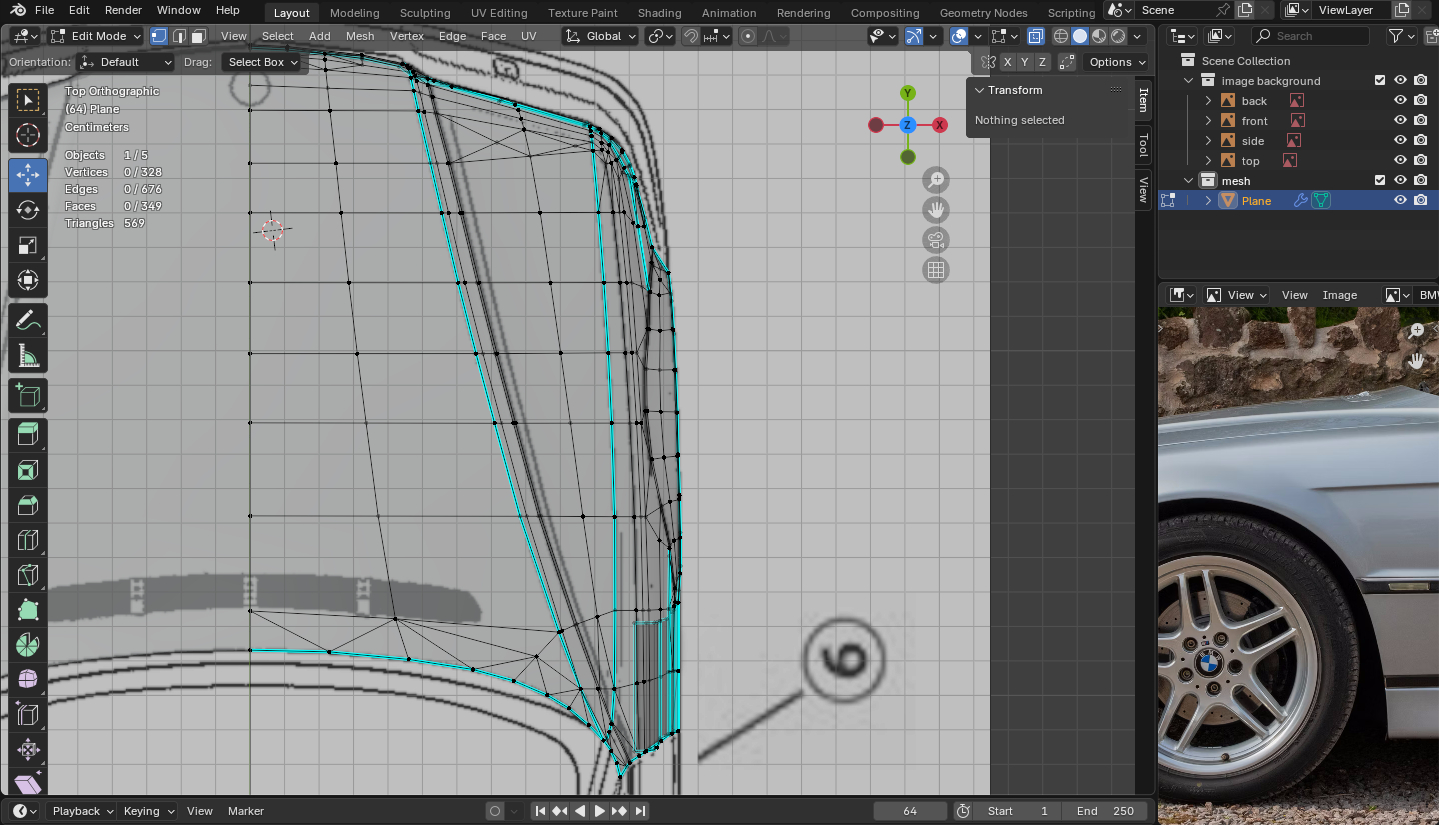Uncheck the mesh collection checkbox
Screen dimensions: 1439x825
pos(1380,181)
